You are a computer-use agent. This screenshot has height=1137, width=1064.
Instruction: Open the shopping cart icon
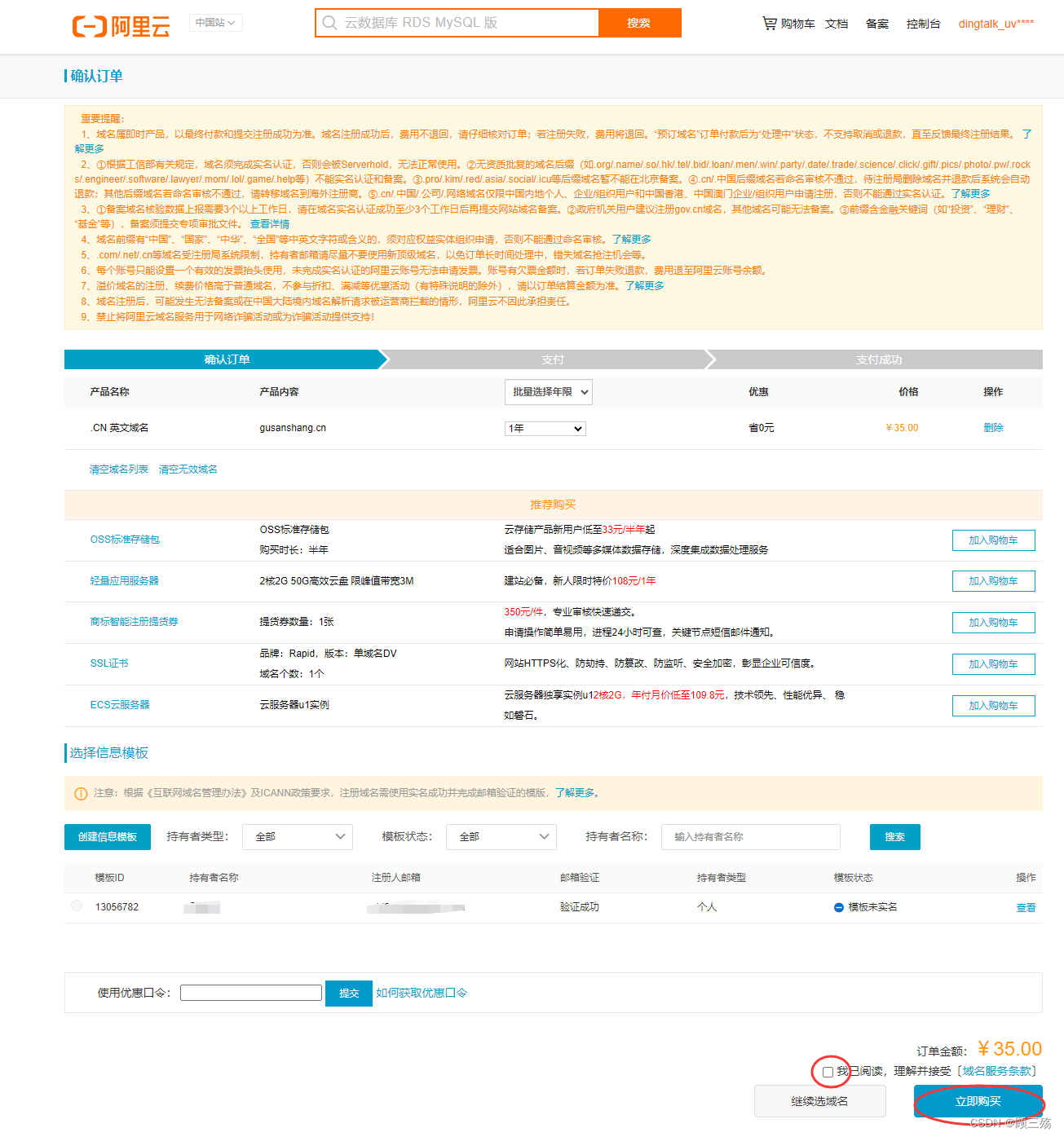point(769,23)
